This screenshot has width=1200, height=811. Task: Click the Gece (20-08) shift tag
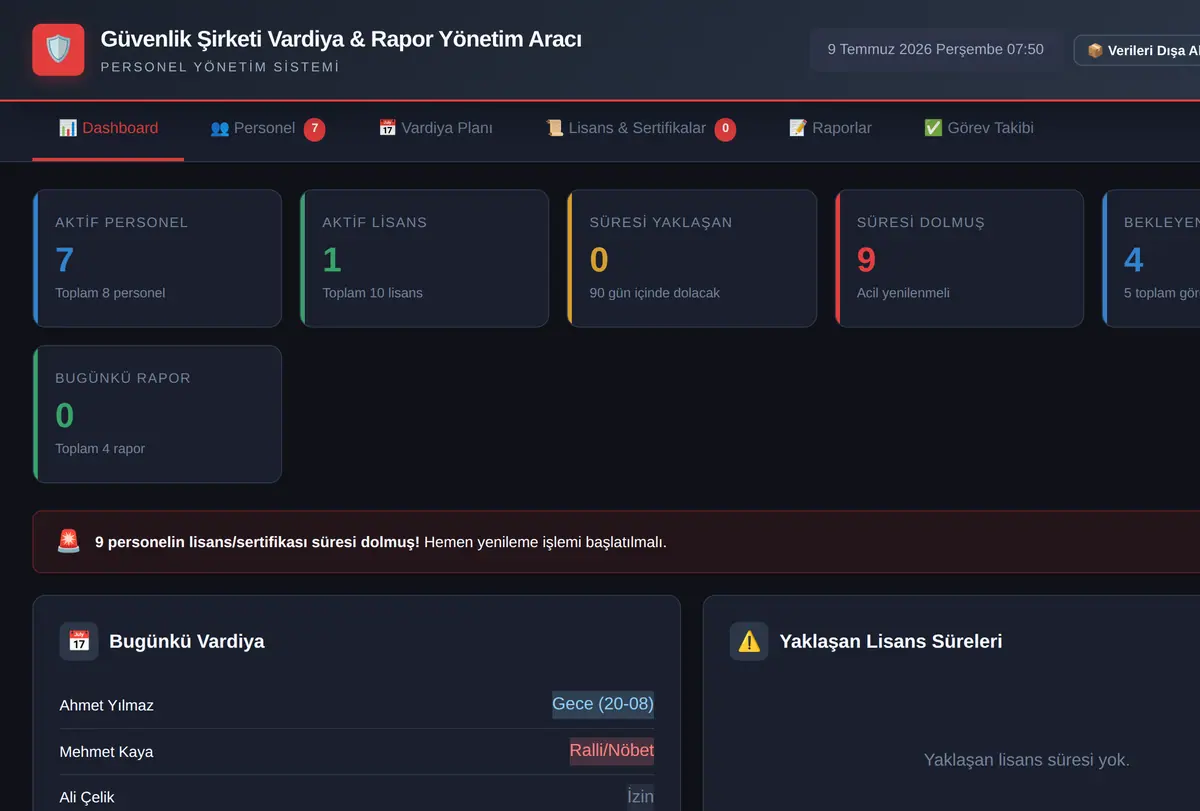603,704
